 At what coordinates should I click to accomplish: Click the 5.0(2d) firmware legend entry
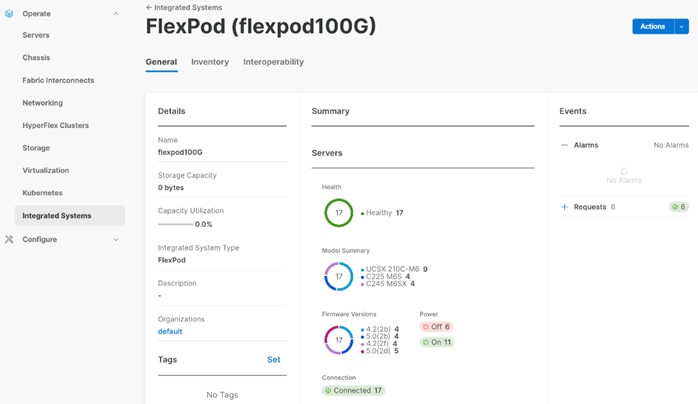pos(380,351)
